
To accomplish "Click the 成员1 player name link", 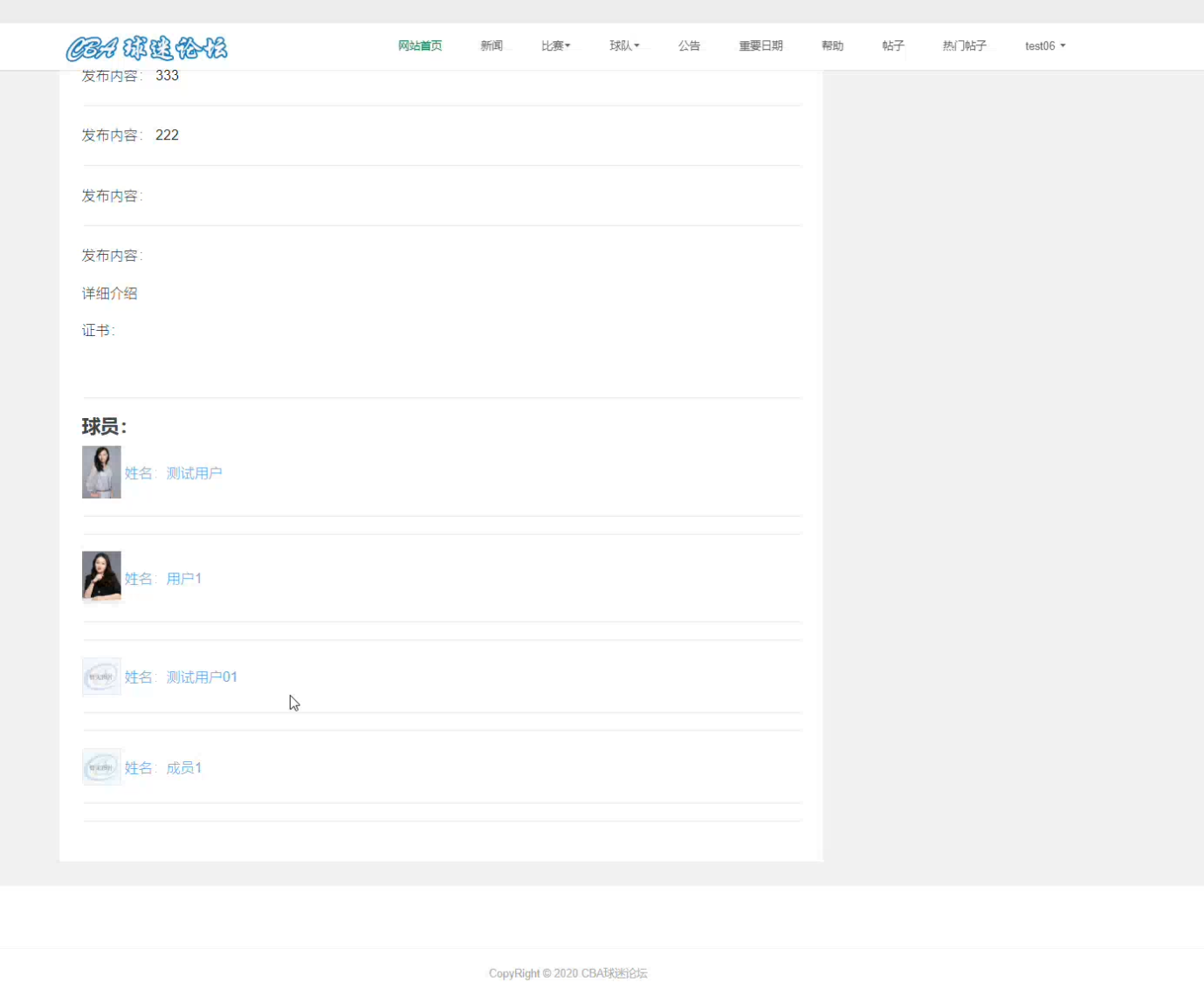I will tap(184, 766).
